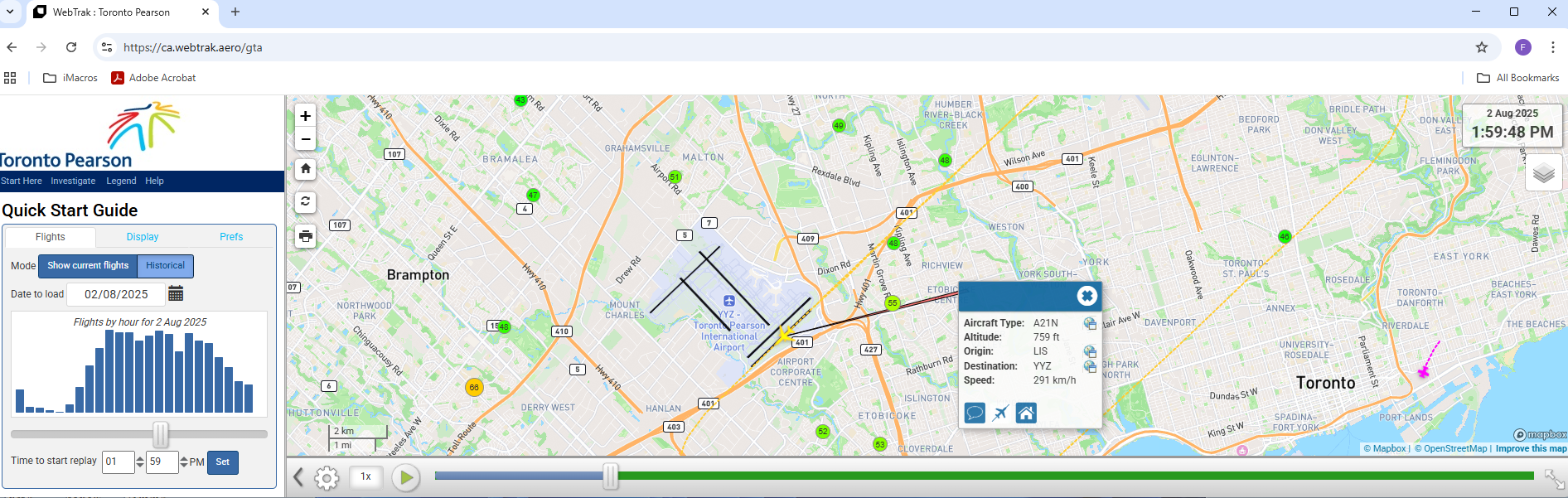The height and width of the screenshot is (498, 1568).
Task: Print the map using printer icon
Action: [x=305, y=236]
